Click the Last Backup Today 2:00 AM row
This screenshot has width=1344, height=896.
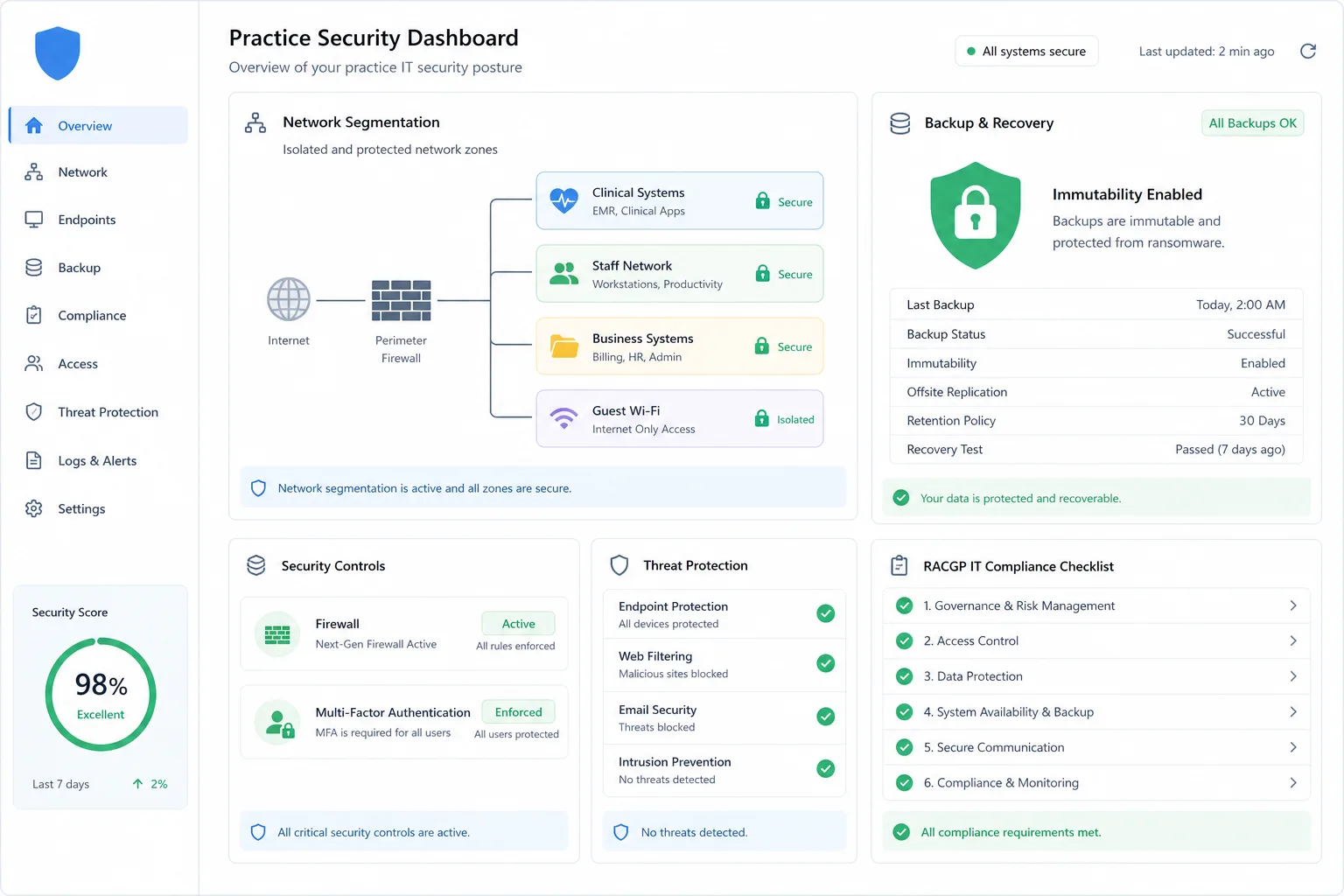click(x=1096, y=304)
